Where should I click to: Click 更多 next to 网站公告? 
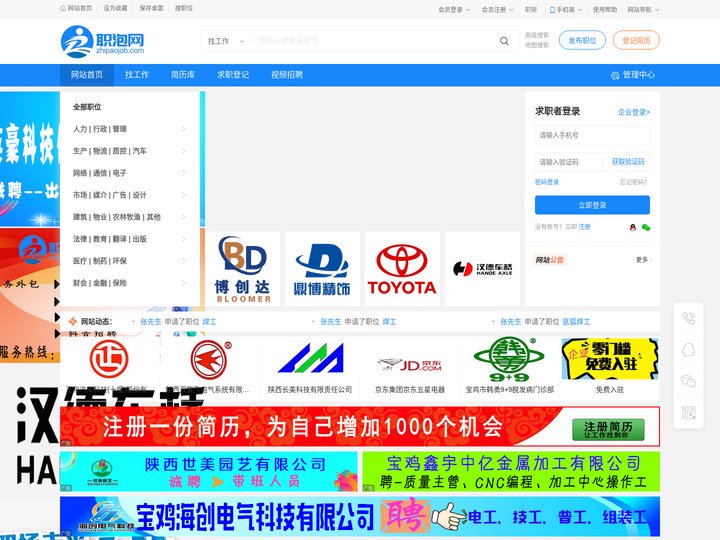pos(644,260)
